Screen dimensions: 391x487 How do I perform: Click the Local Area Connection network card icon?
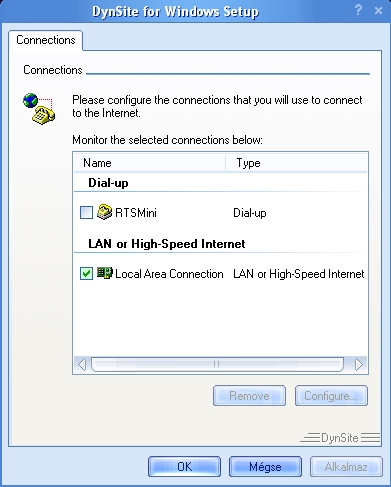point(105,273)
